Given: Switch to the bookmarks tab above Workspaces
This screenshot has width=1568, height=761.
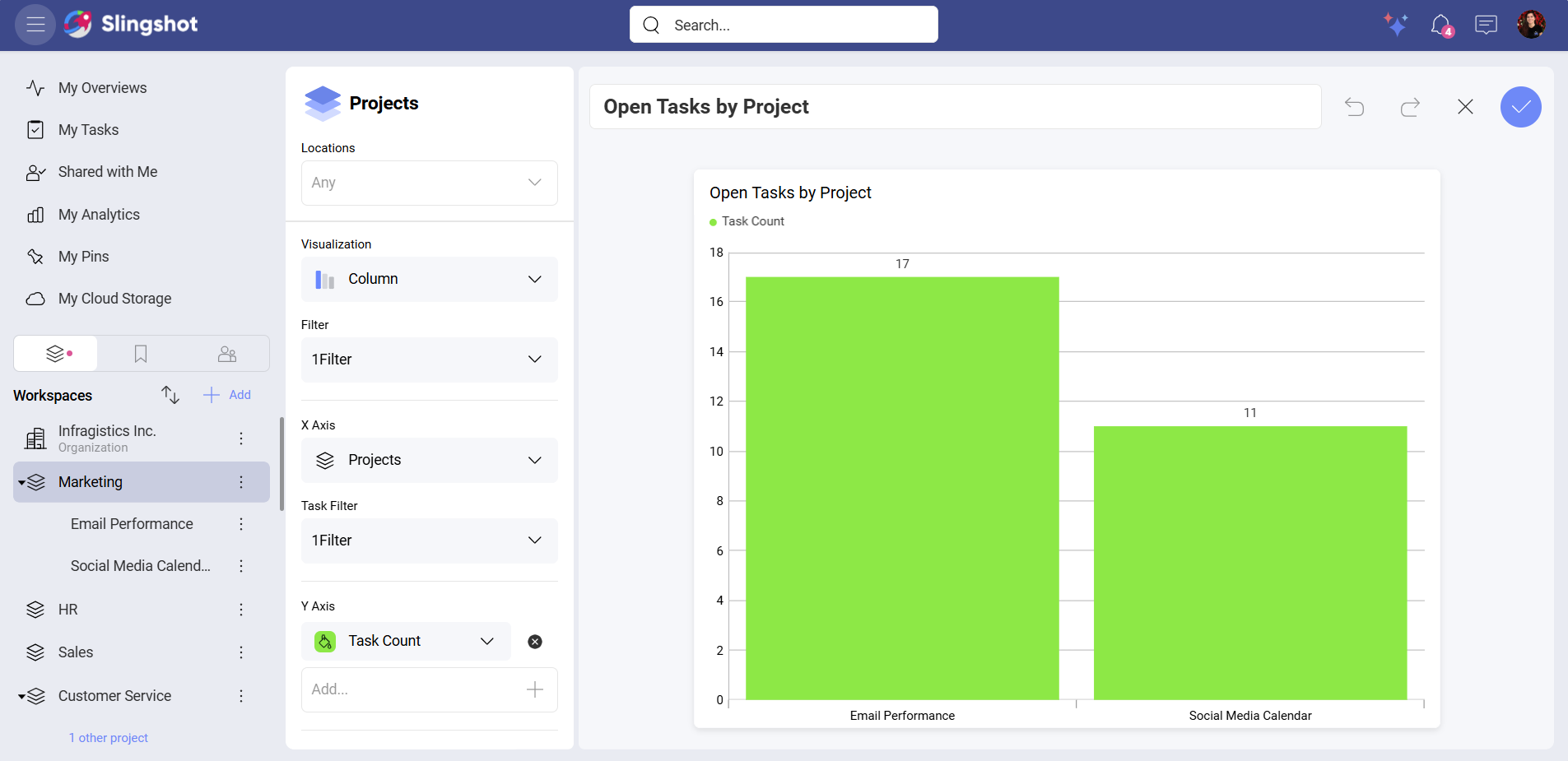Looking at the screenshot, I should 141,353.
